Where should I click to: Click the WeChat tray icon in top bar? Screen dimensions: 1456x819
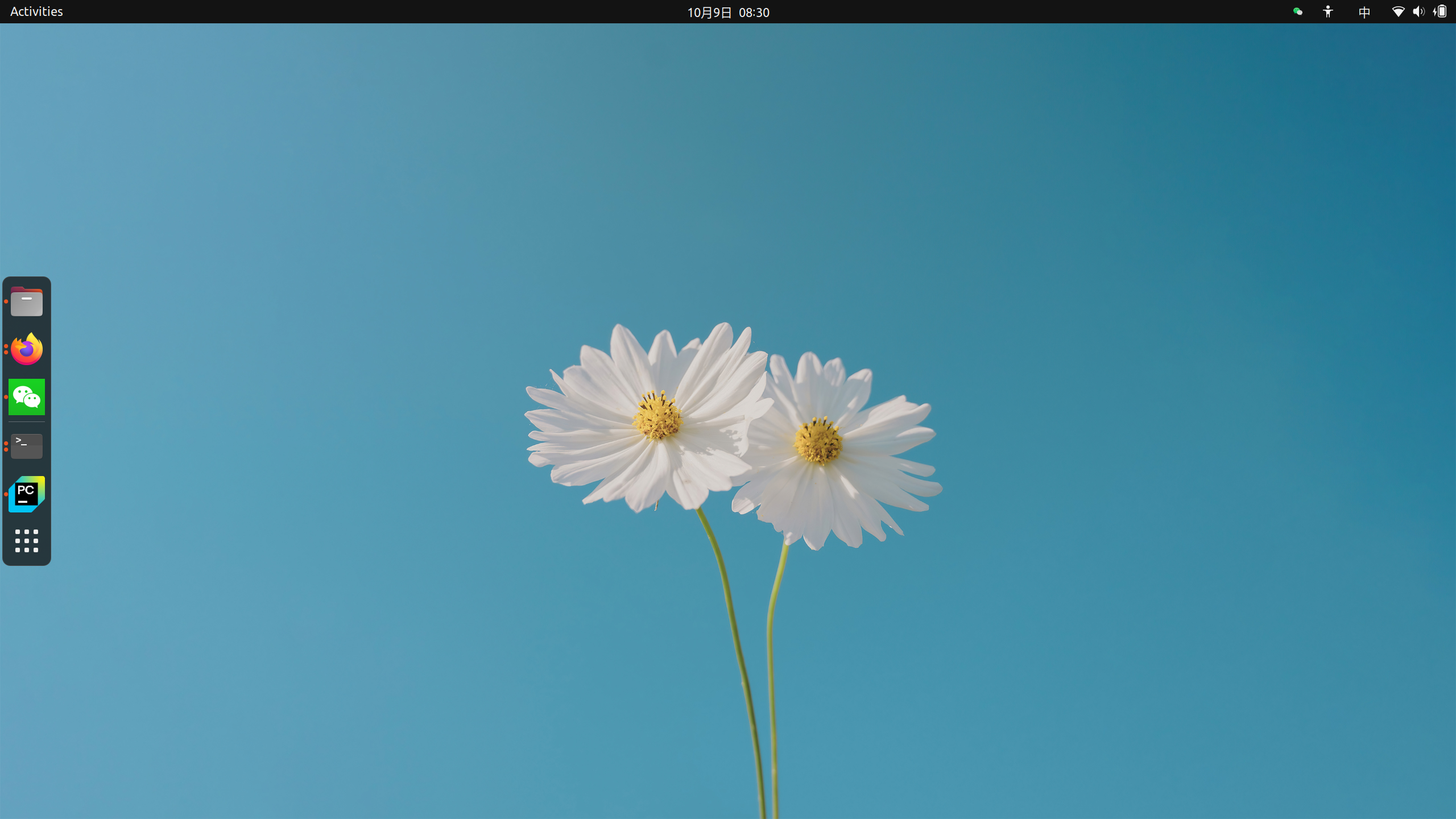tap(1297, 11)
